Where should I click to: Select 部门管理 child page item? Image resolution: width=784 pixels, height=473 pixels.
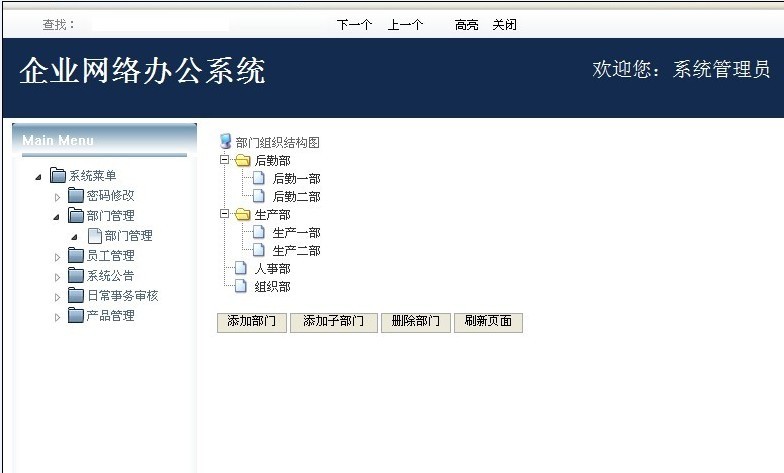point(128,236)
